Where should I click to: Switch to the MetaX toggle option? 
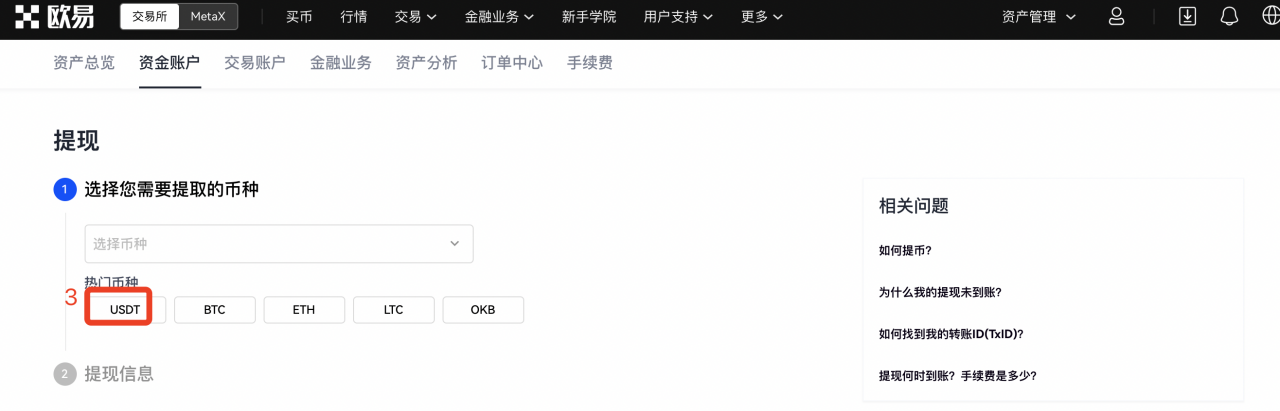pyautogui.click(x=208, y=17)
